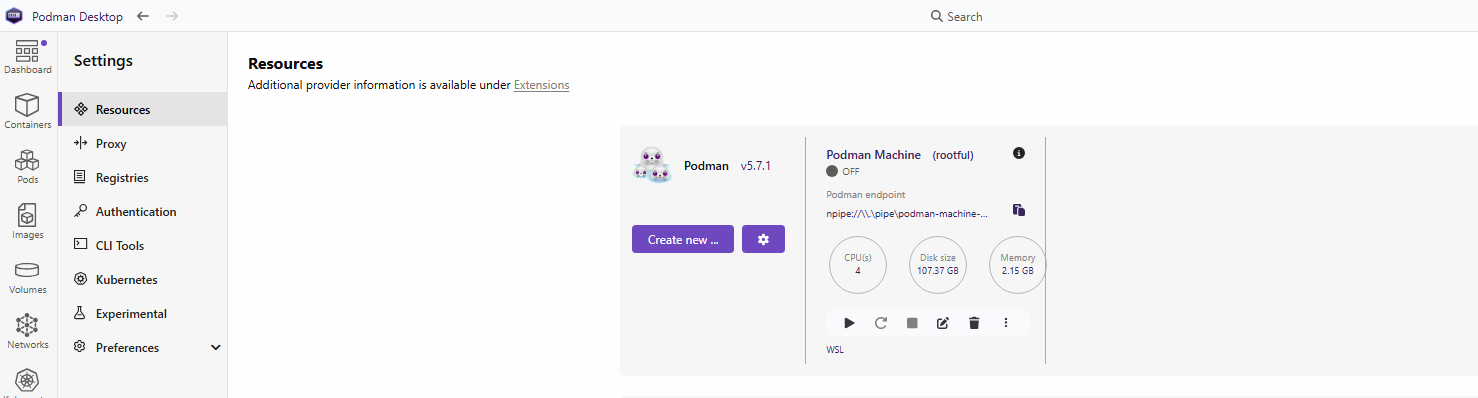Image resolution: width=1478 pixels, height=398 pixels.
Task: Click the Memory 2.15 GB gauge
Action: coord(1017,264)
